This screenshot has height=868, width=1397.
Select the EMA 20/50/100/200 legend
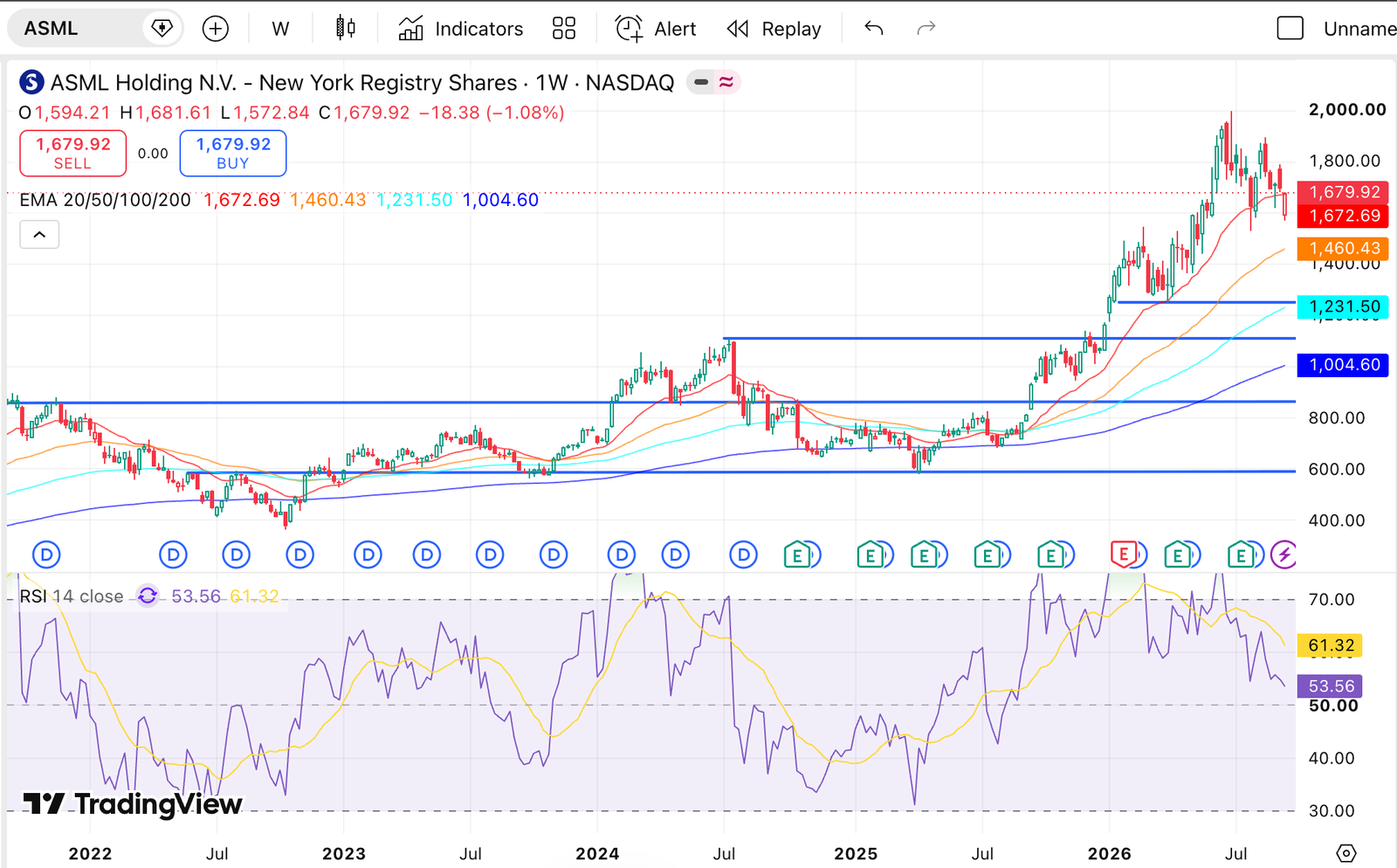coord(105,200)
